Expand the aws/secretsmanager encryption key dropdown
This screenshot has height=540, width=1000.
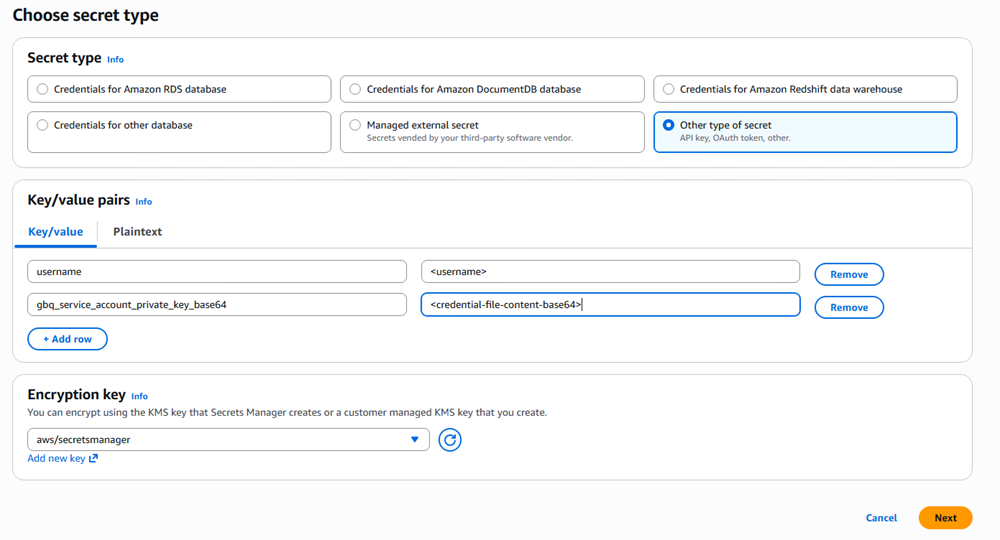pos(228,440)
